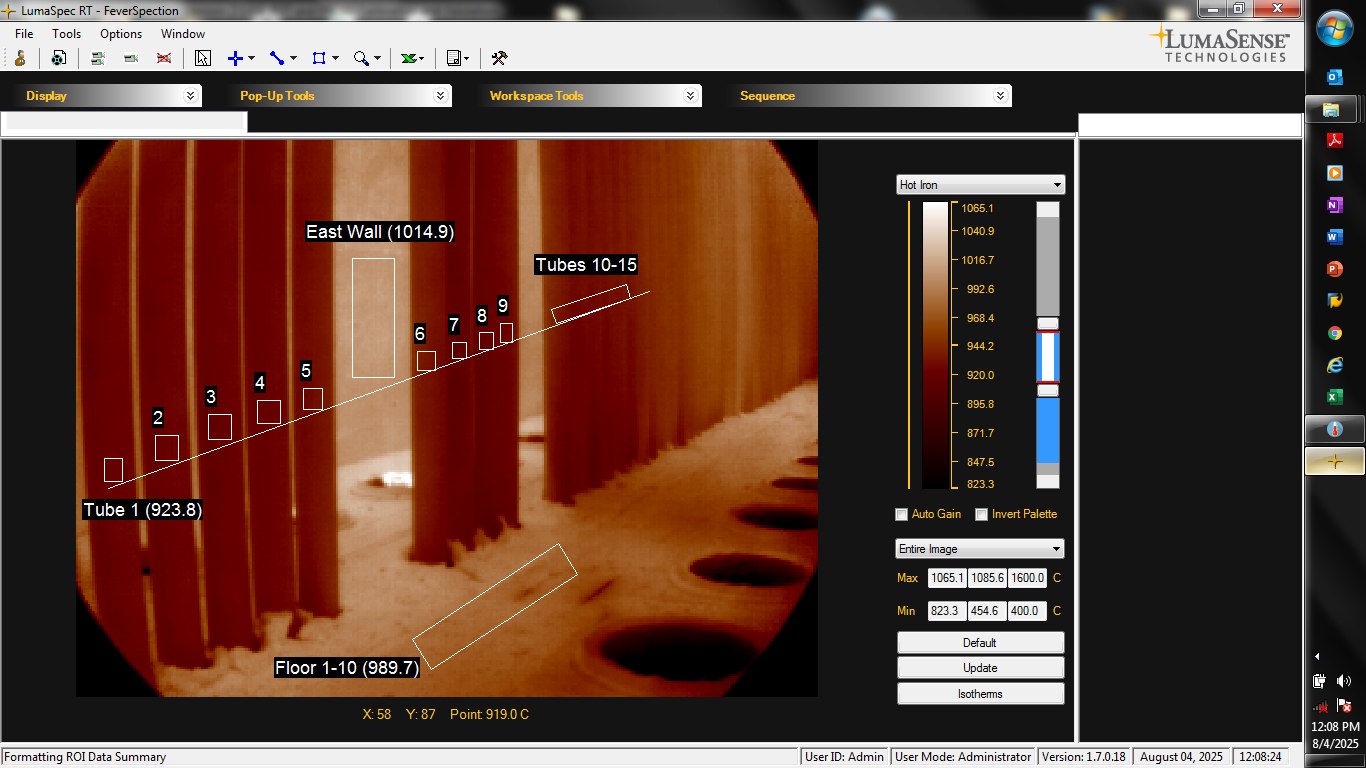Open the Hot Iron palette dropdown
1366x768 pixels.
tap(980, 184)
